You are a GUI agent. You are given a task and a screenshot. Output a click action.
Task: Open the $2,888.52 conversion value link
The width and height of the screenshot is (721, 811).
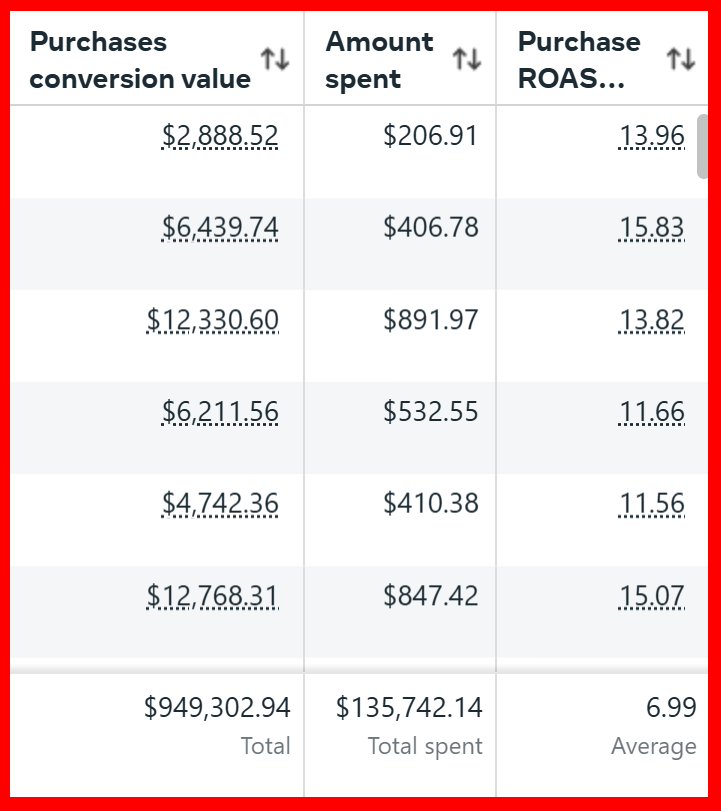click(220, 136)
